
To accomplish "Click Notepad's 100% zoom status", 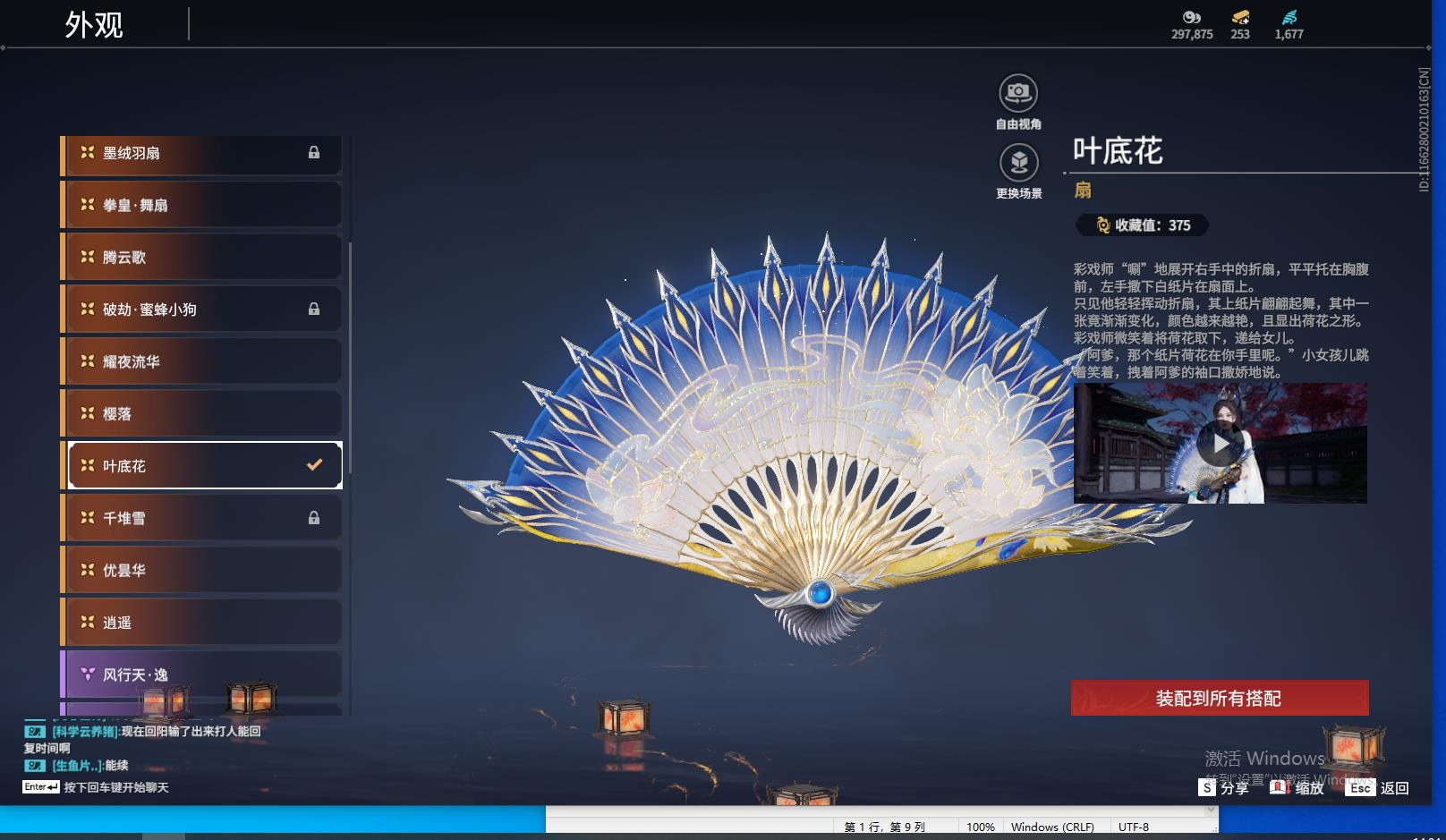I will (981, 827).
